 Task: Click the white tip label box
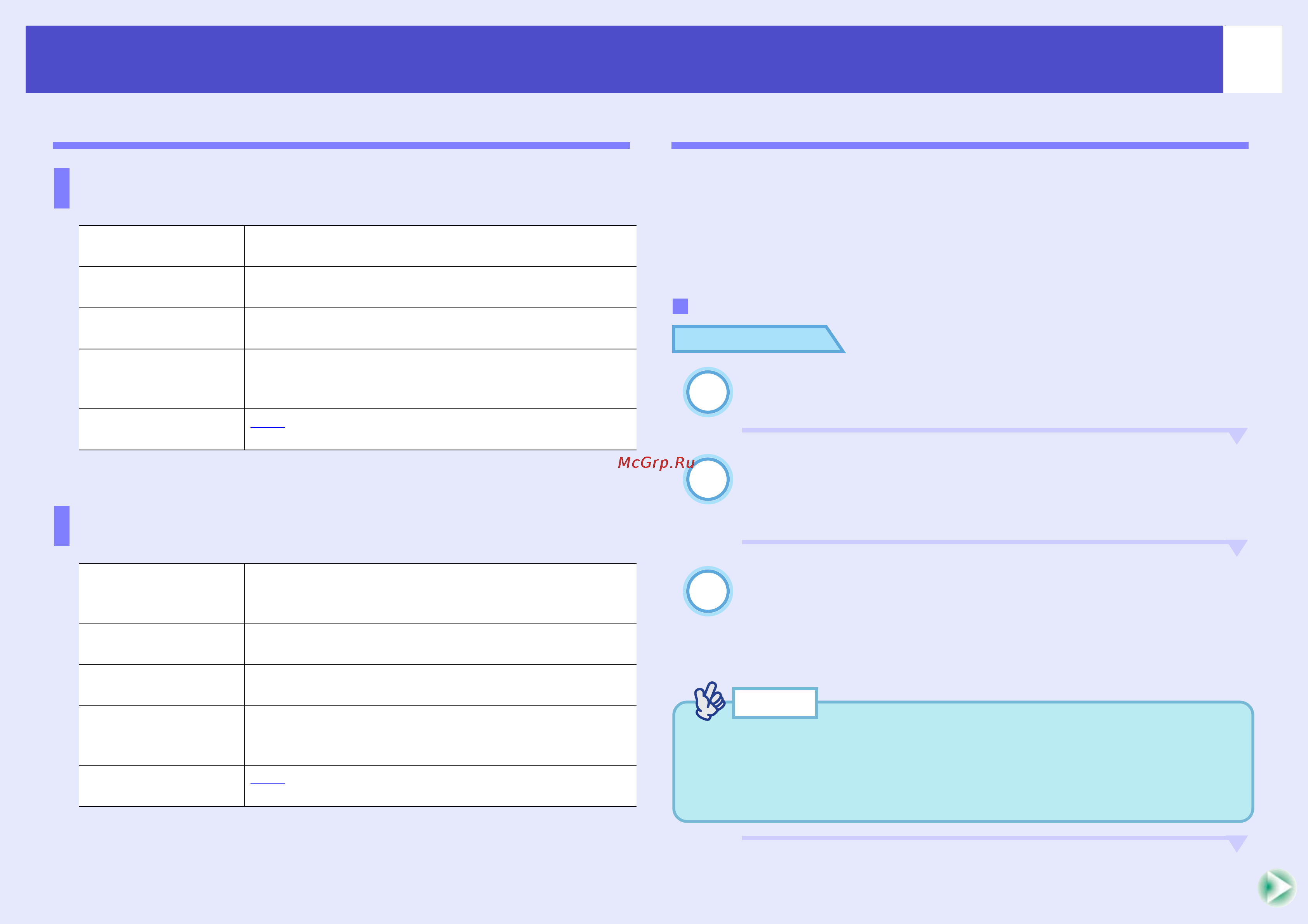coord(775,703)
